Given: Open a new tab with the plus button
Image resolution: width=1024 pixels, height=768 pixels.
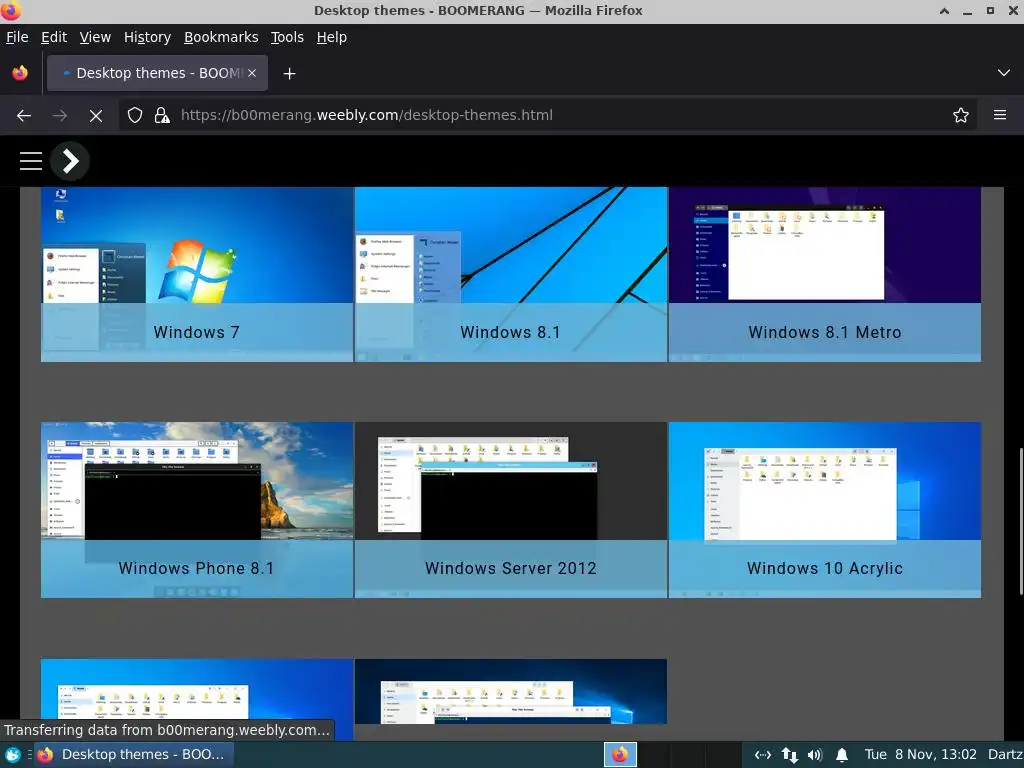Looking at the screenshot, I should pyautogui.click(x=289, y=74).
